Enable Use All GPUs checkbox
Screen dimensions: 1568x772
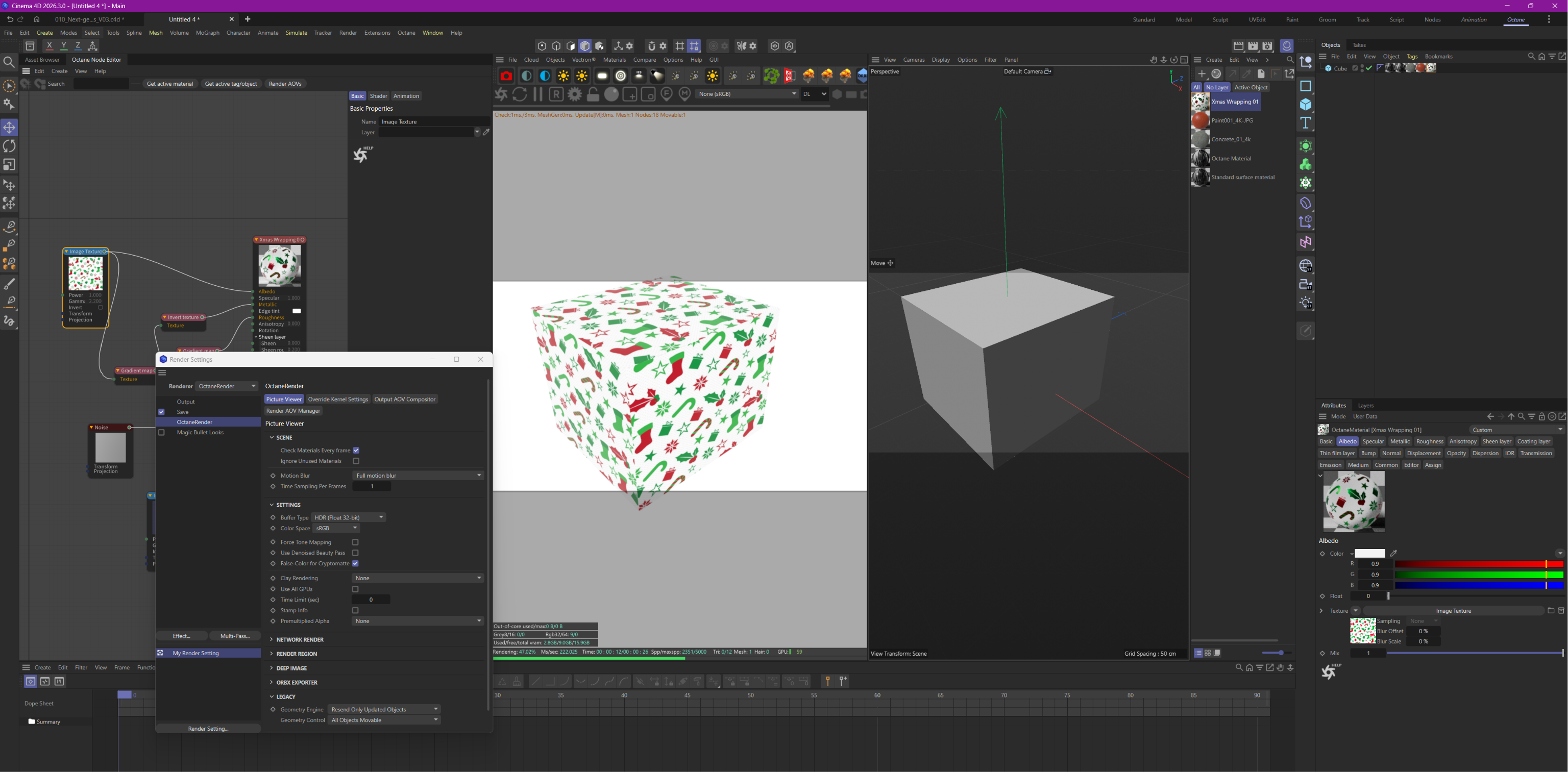[355, 589]
